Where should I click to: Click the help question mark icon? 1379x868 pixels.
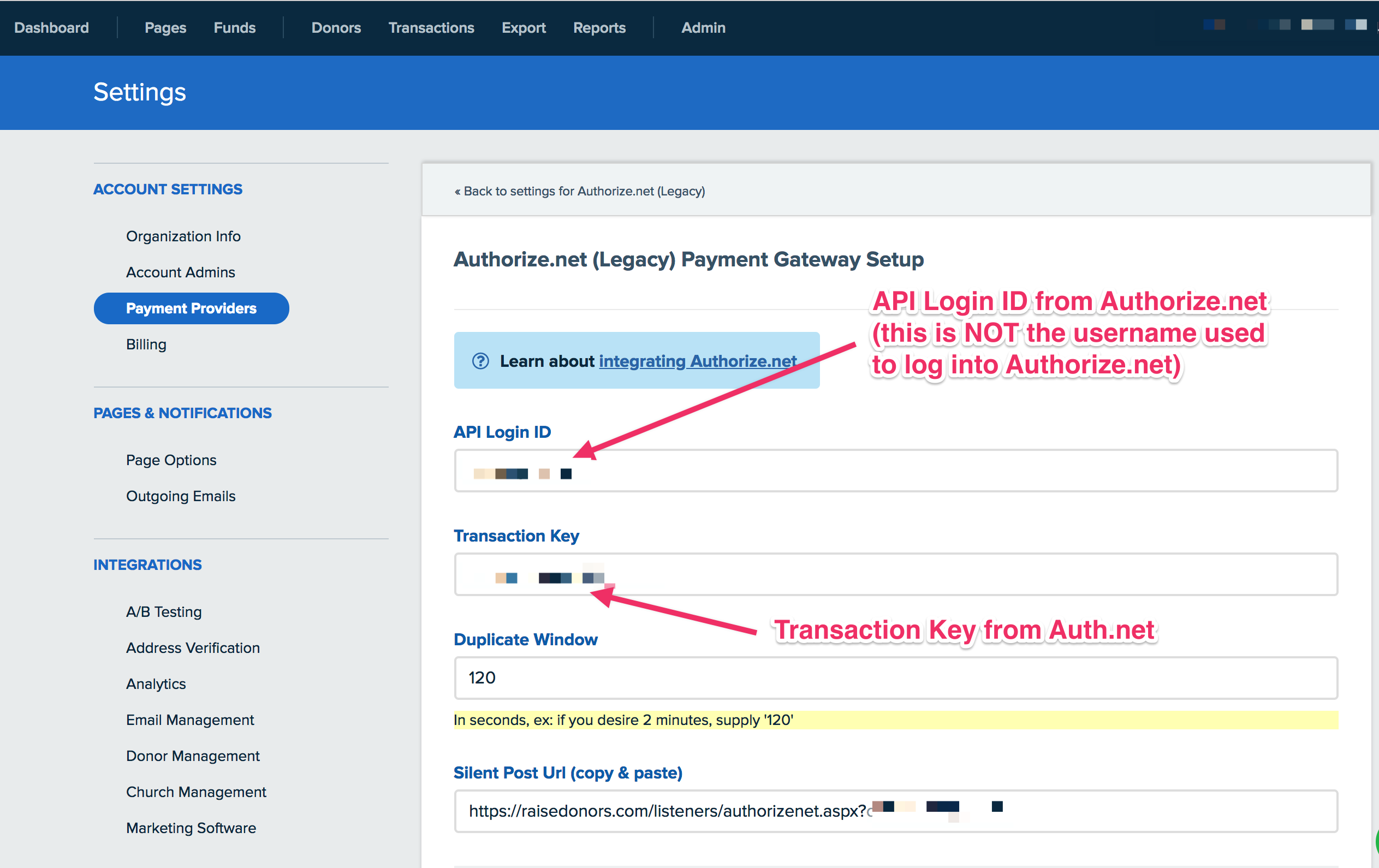tap(480, 361)
